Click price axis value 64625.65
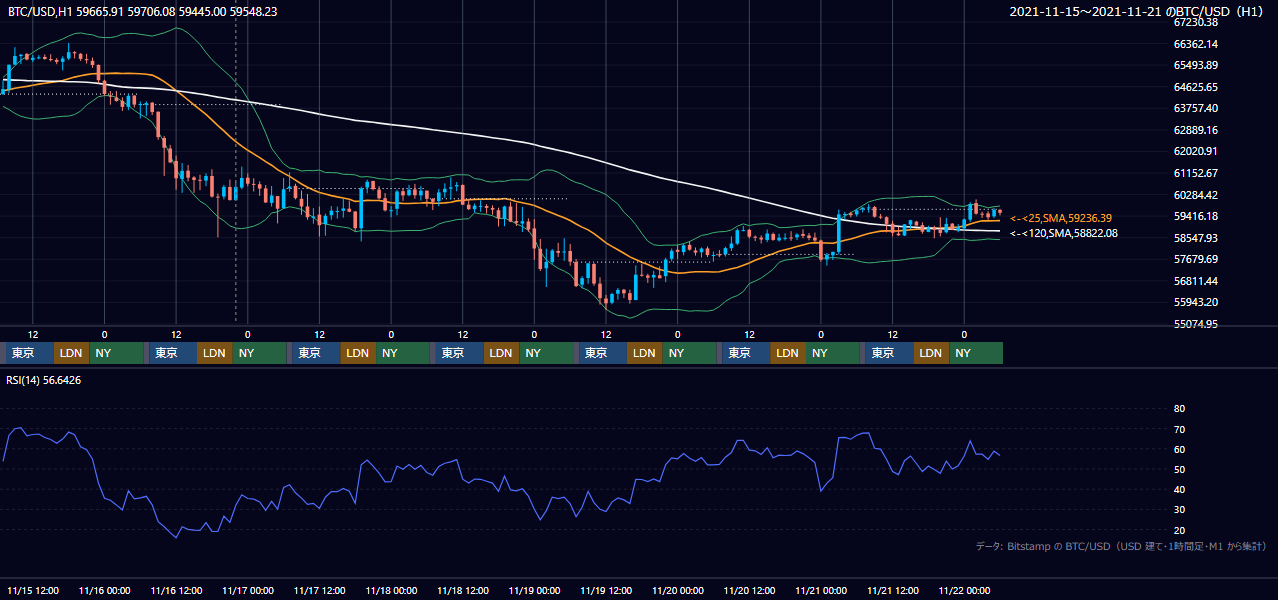The width and height of the screenshot is (1278, 600). pyautogui.click(x=1196, y=87)
